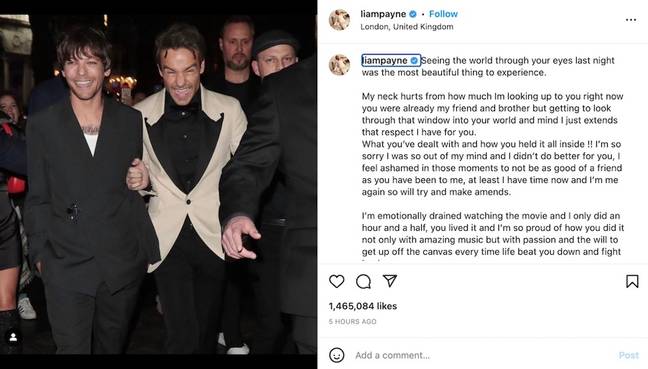Viewport: 648px width, 369px height.
Task: Click the Add a comment field
Action: (x=481, y=355)
